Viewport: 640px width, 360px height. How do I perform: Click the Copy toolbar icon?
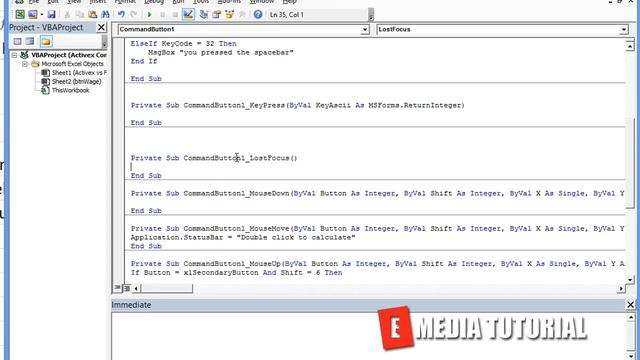tap(80, 15)
